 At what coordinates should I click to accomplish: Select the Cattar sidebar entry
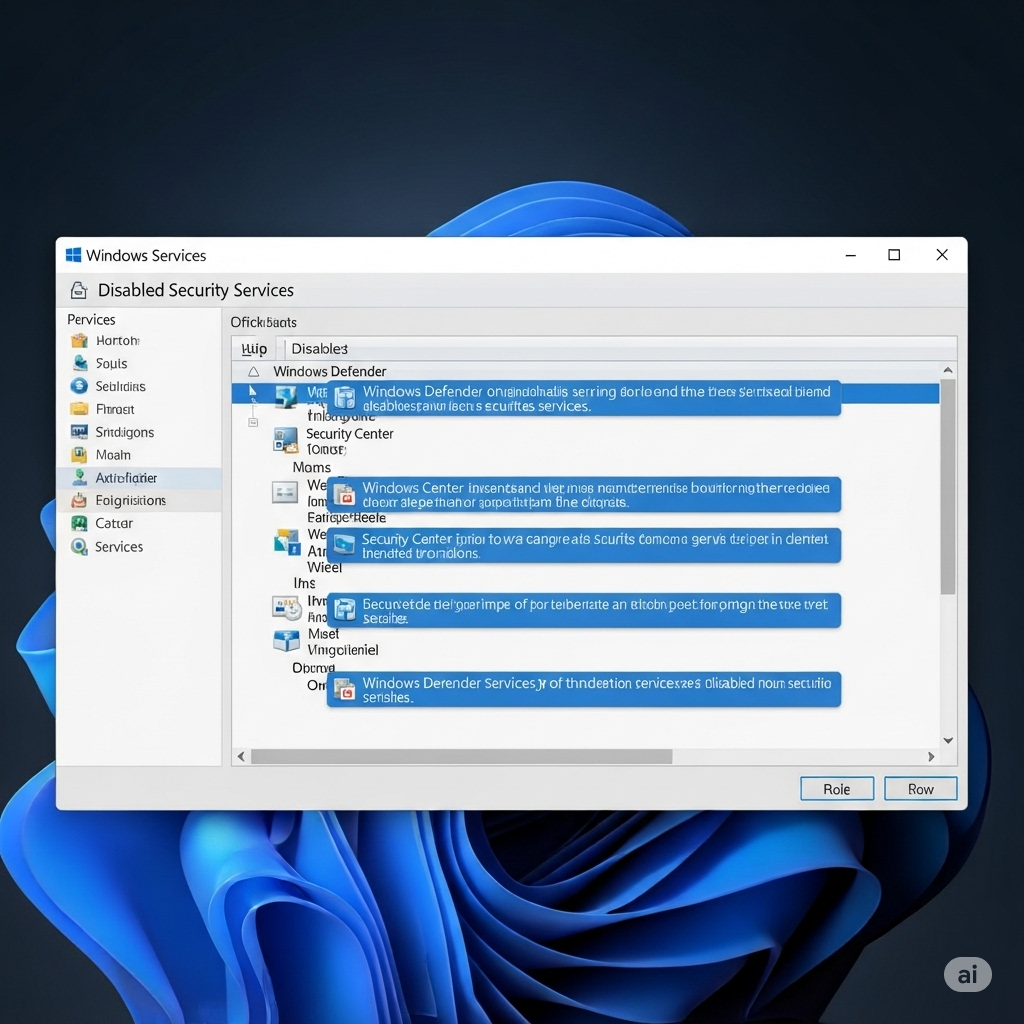[x=139, y=523]
